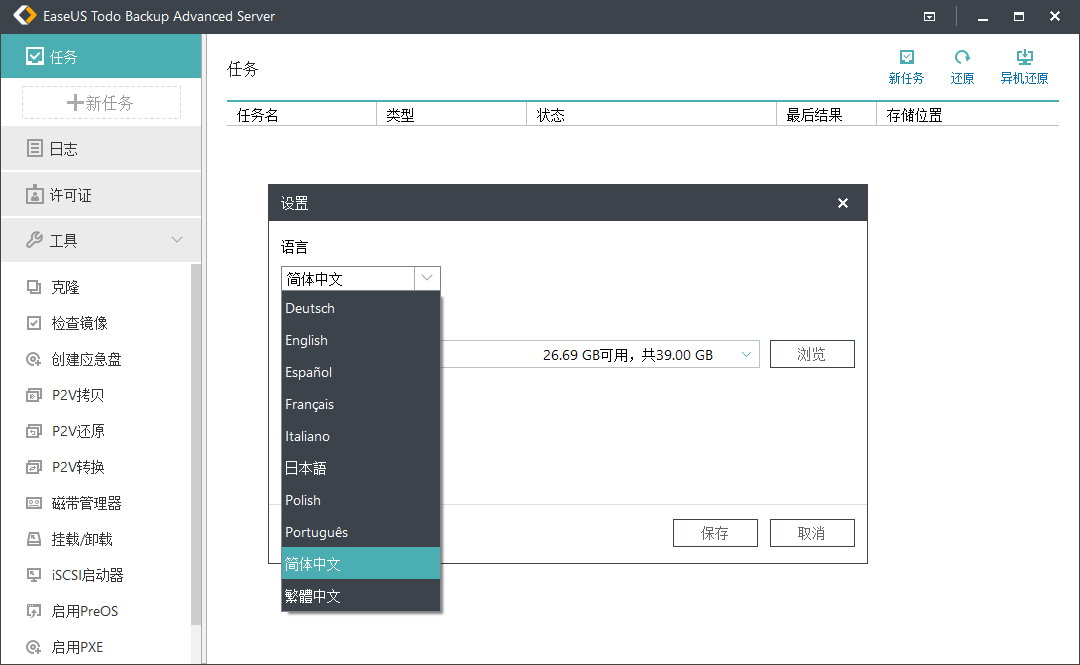Image resolution: width=1080 pixels, height=665 pixels.
Task: Click the 还原 restore toolbar icon
Action: pyautogui.click(x=962, y=67)
